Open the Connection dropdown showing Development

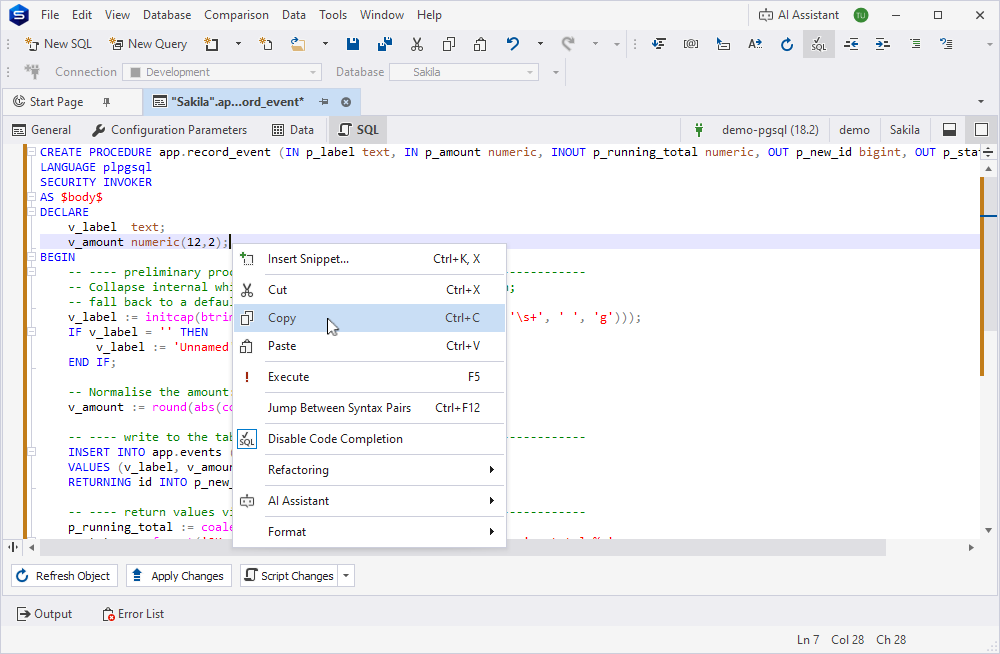click(221, 72)
